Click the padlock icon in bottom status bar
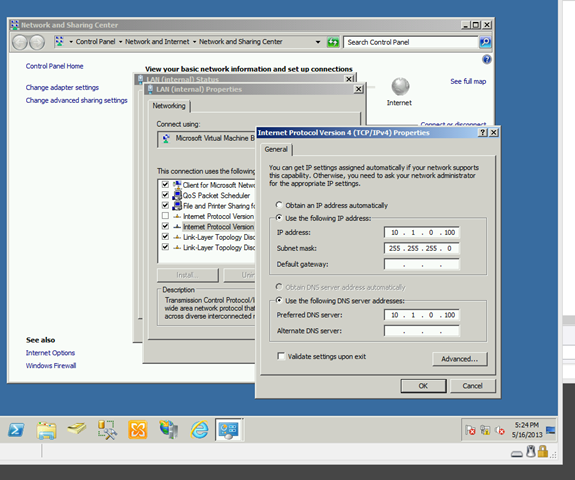The width and height of the screenshot is (575, 480). point(543,451)
